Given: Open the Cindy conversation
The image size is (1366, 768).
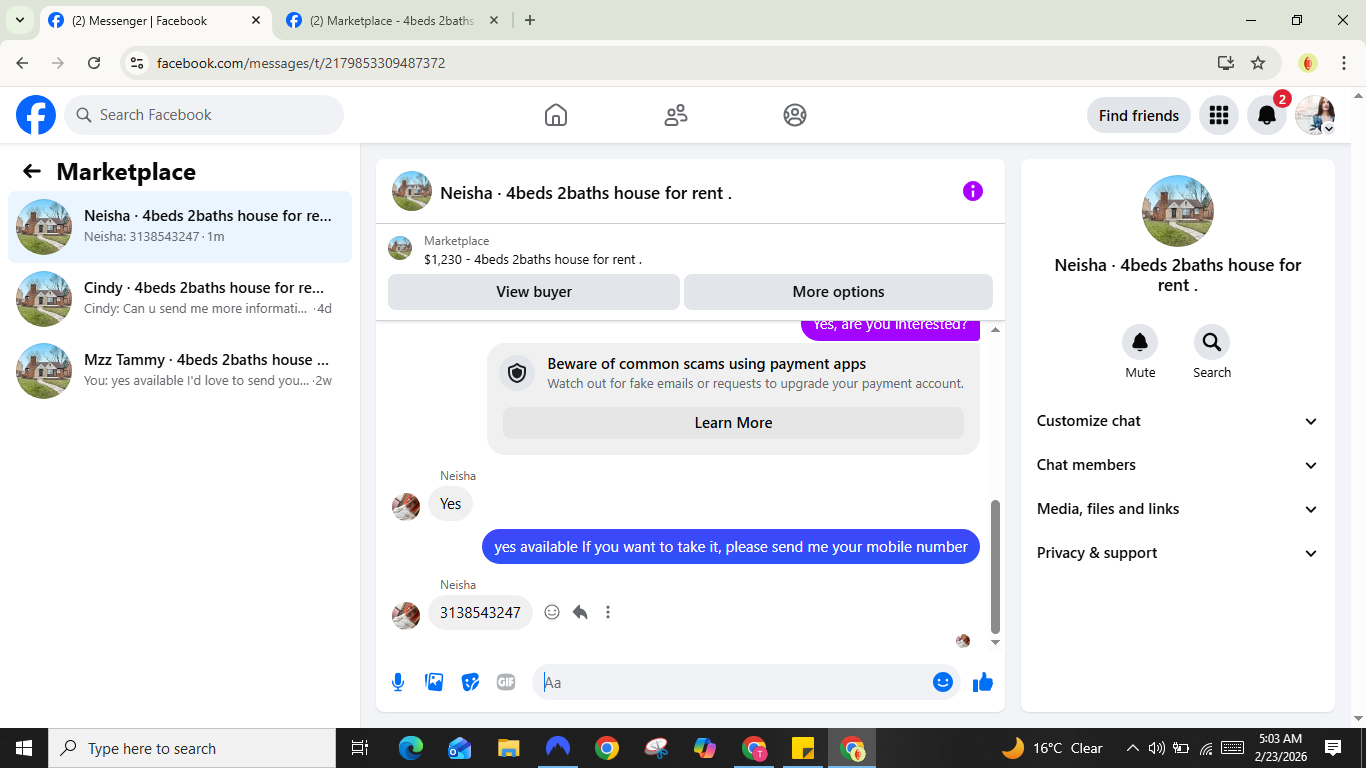Looking at the screenshot, I should [180, 299].
